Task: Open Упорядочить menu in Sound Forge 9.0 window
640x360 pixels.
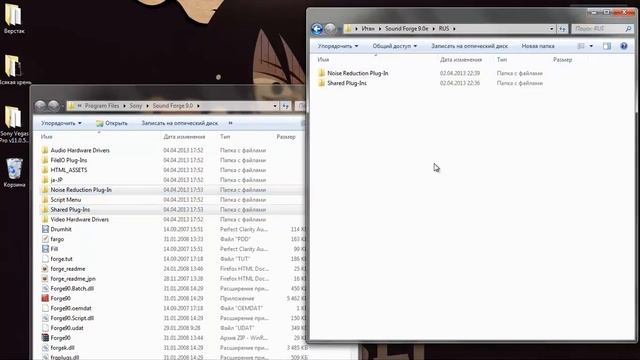Action: 61,123
